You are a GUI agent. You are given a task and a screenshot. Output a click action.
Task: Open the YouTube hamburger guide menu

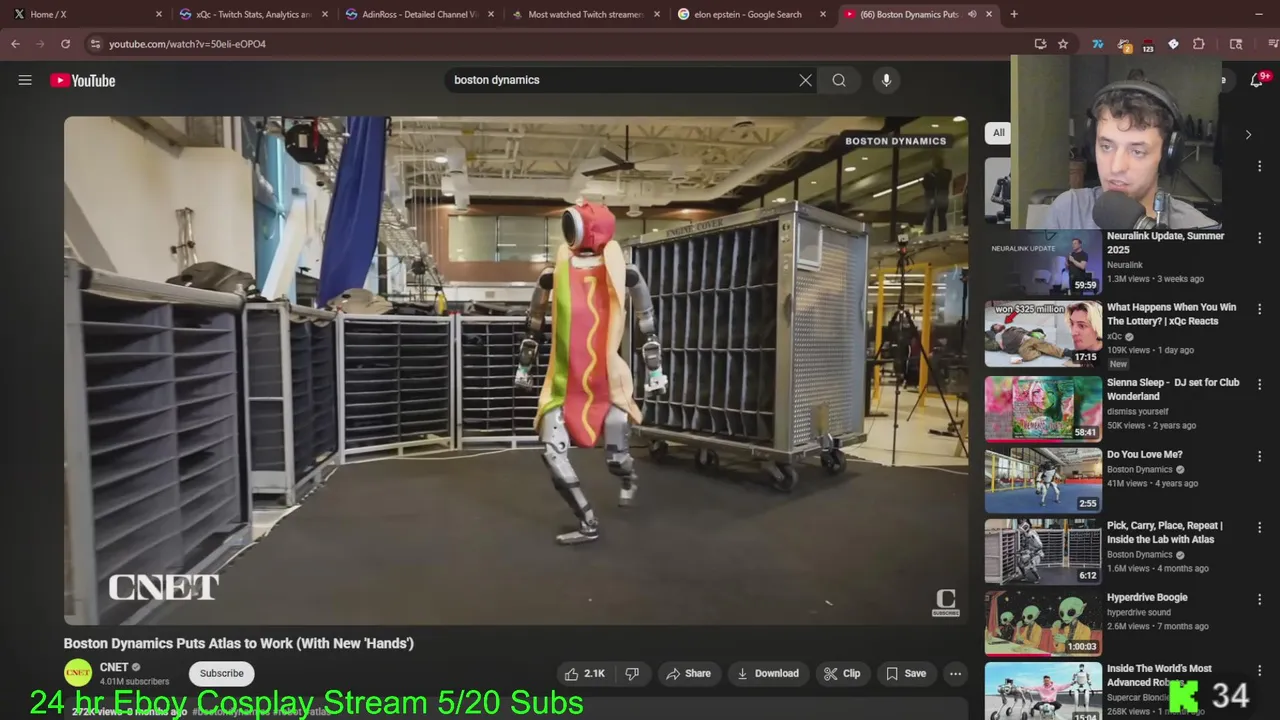[25, 80]
